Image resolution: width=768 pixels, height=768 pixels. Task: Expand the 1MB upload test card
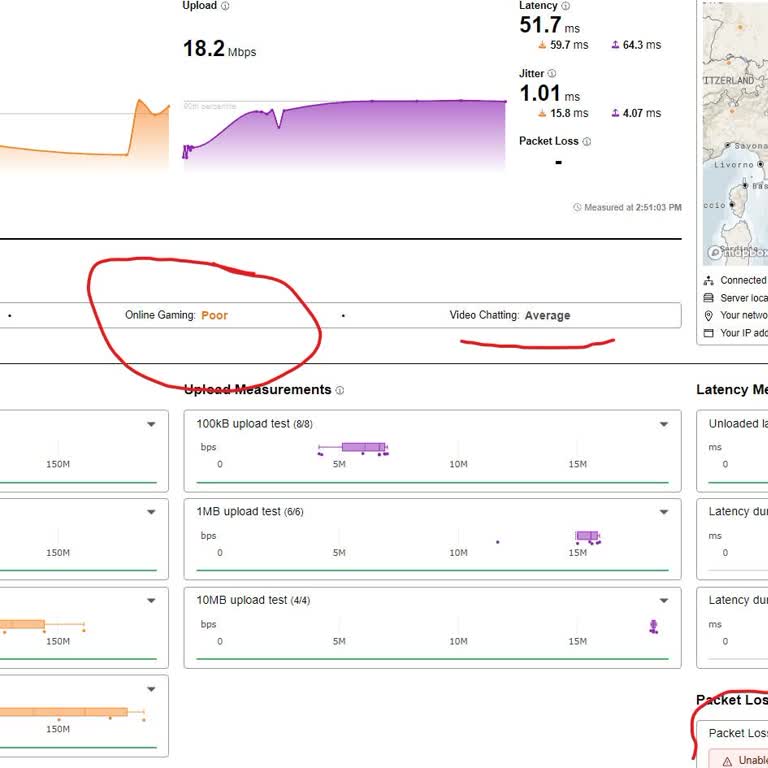click(663, 512)
